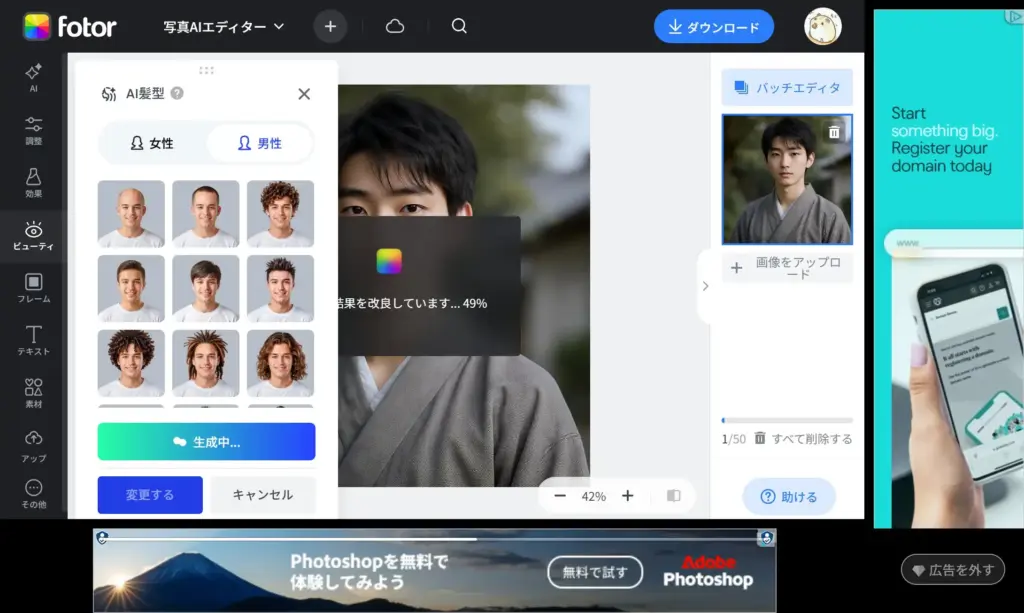Choose the dreadlocks hairstyle thumbnail

click(206, 363)
